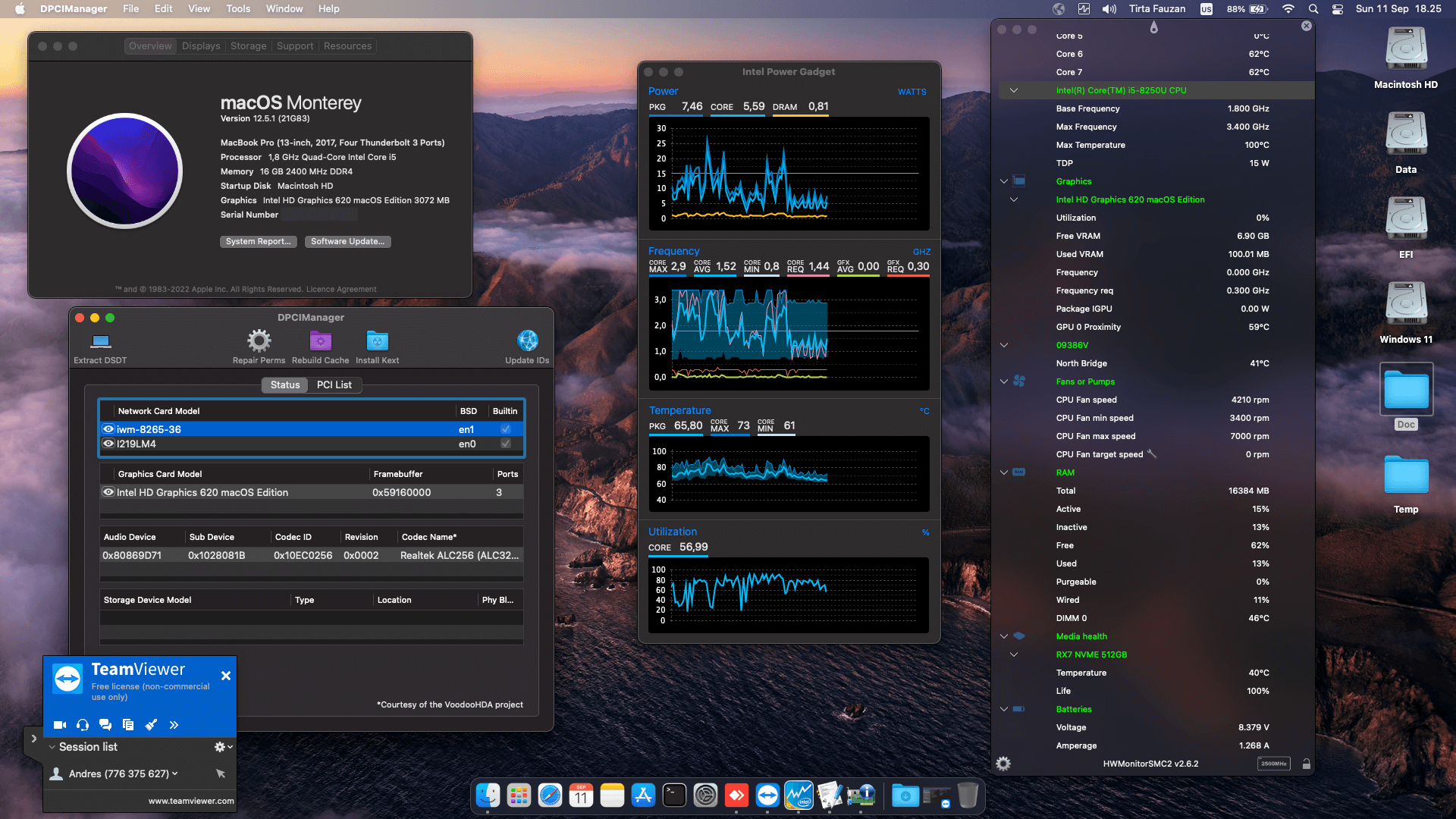This screenshot has width=1456, height=819.
Task: Adjust the CPU Fan target speed slider
Action: click(1151, 454)
